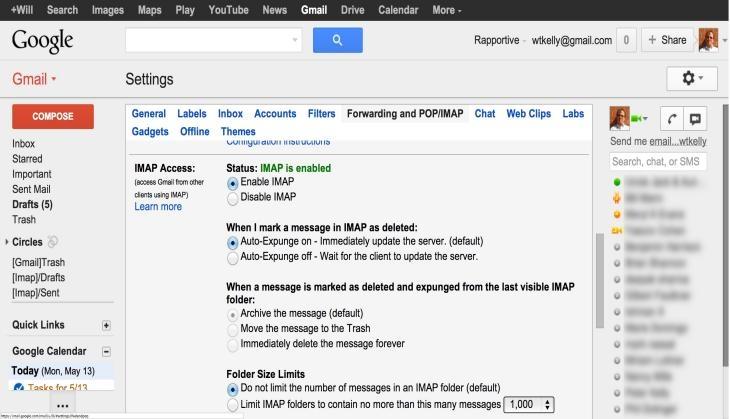Screen dimensions: 730x419
Task: Select Disable IMAP radio button
Action: coord(232,199)
